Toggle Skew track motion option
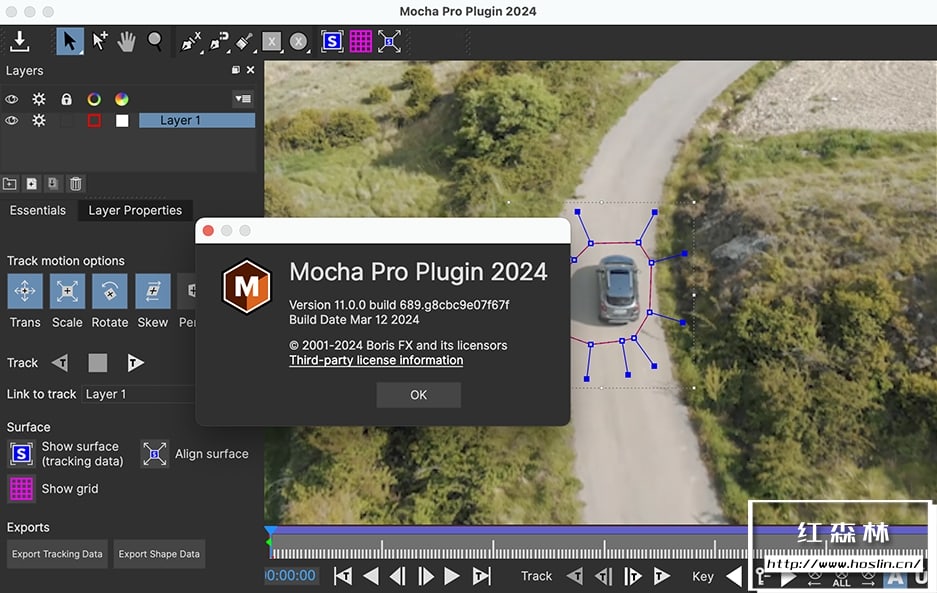 (152, 291)
